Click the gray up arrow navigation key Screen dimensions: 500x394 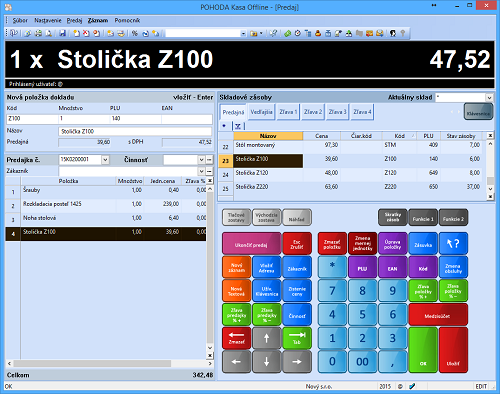pyautogui.click(x=266, y=338)
